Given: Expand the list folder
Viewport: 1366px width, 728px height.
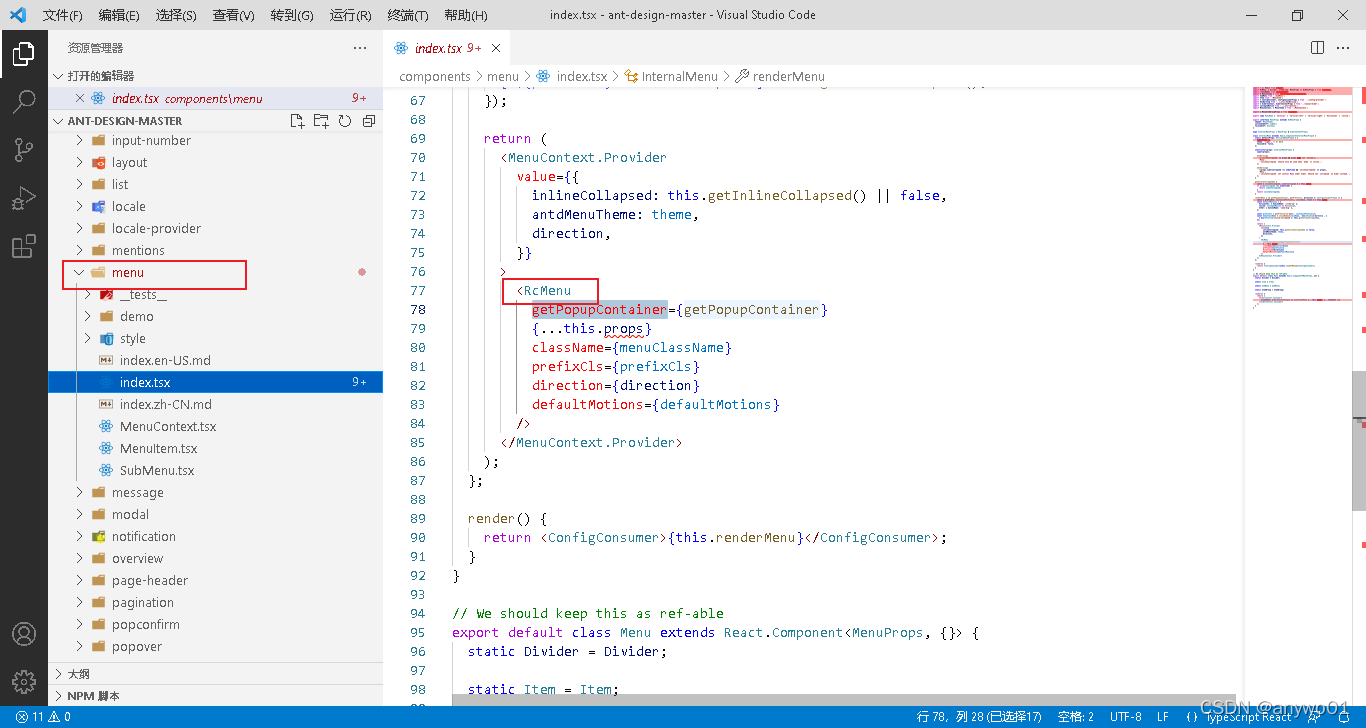Looking at the screenshot, I should pos(215,185).
